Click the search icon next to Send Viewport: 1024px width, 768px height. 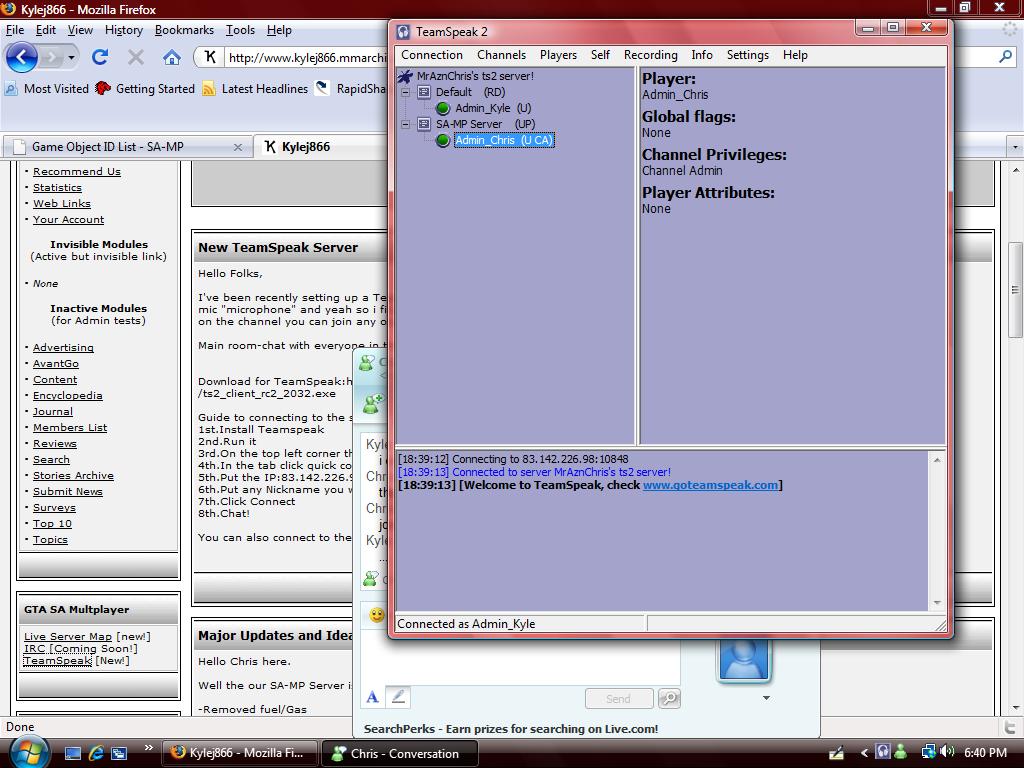pyautogui.click(x=669, y=699)
